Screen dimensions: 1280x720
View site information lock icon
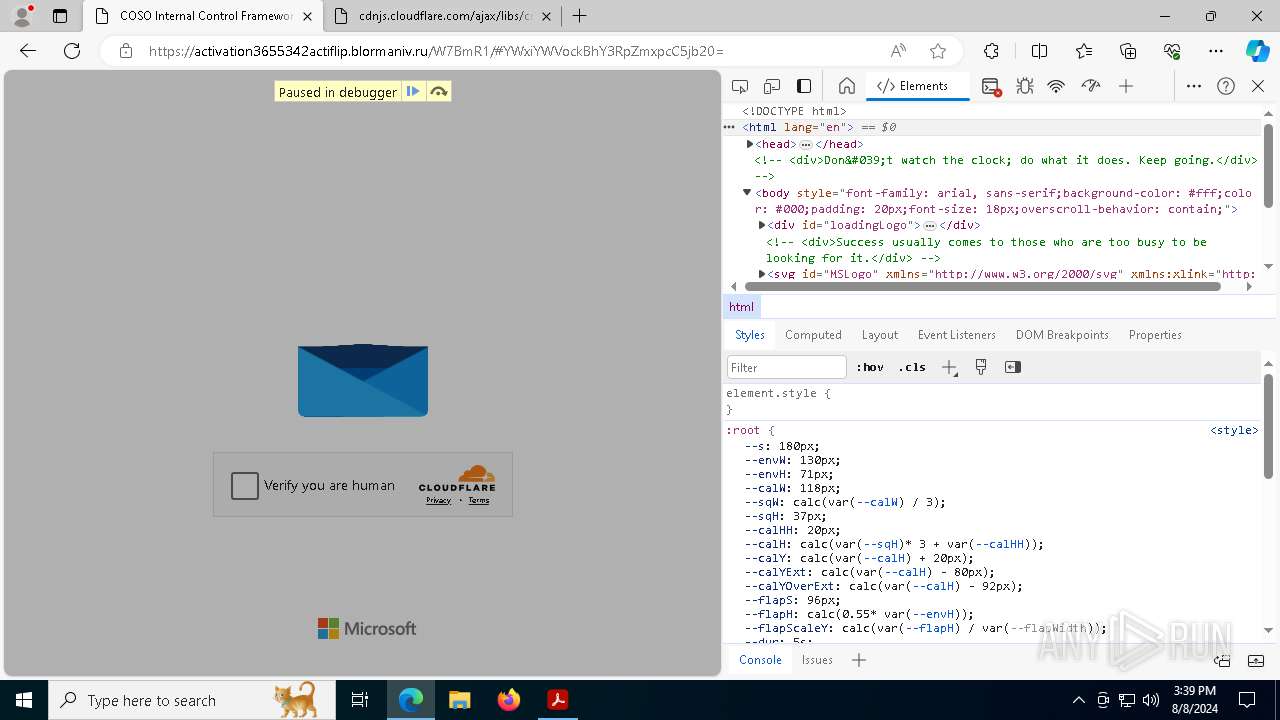pyautogui.click(x=126, y=51)
